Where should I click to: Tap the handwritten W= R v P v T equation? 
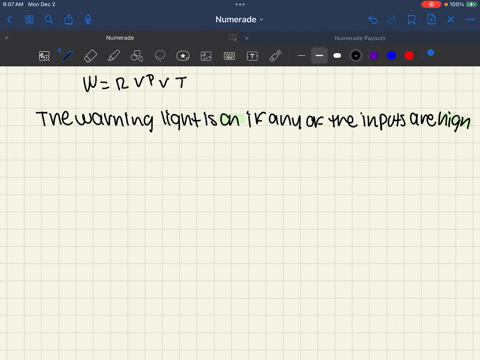click(135, 83)
